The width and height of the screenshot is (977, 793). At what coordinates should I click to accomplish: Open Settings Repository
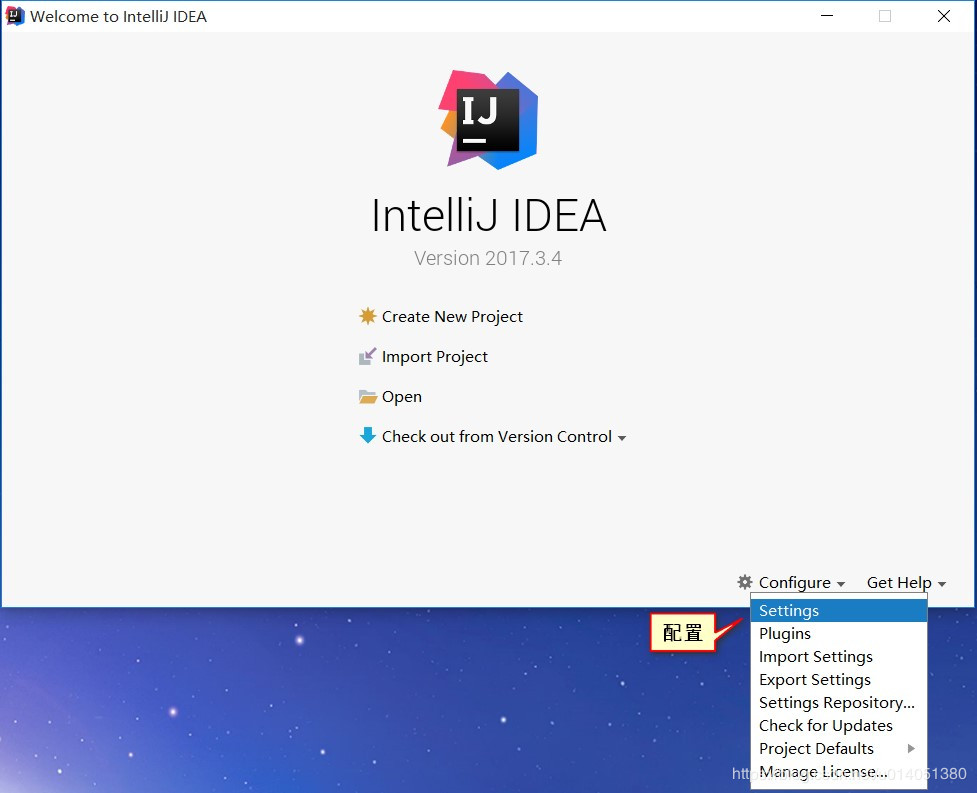click(x=836, y=702)
